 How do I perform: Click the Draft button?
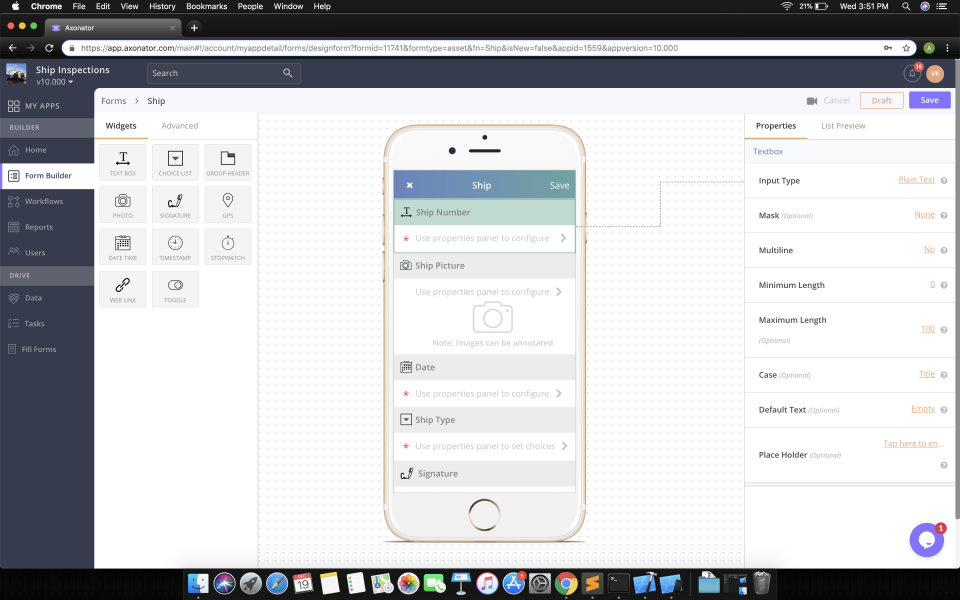pyautogui.click(x=881, y=100)
